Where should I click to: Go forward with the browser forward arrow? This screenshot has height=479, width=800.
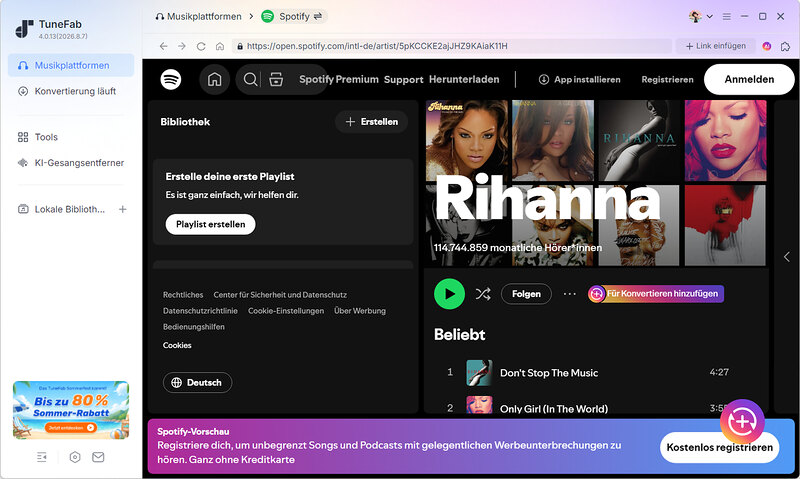[x=182, y=46]
